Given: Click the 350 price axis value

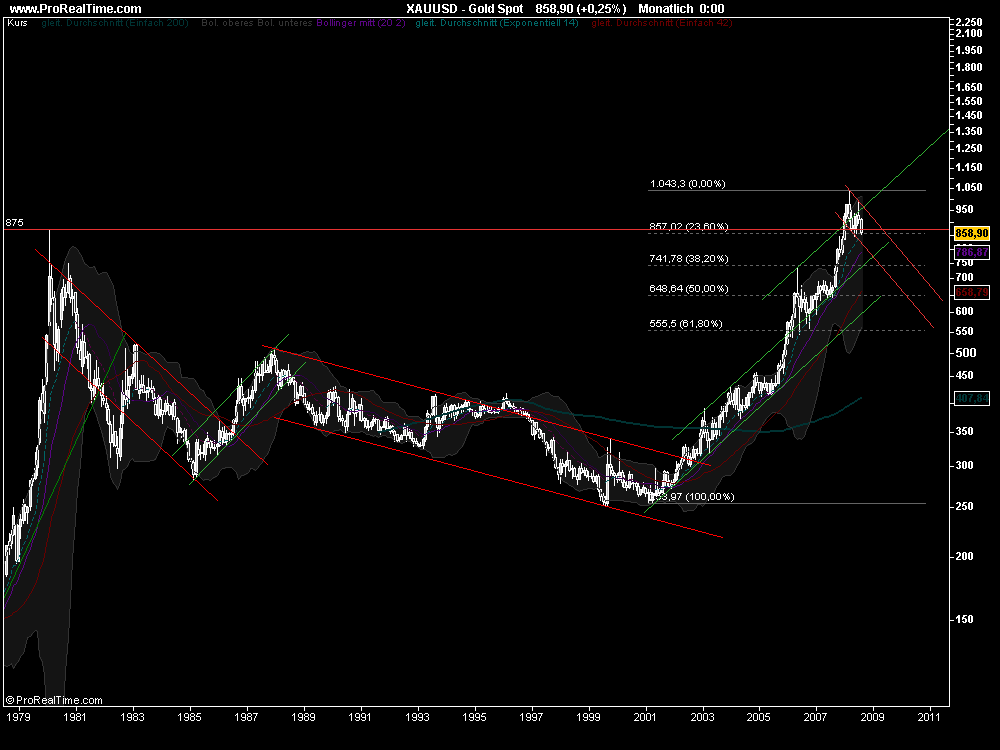Looking at the screenshot, I should click(x=964, y=431).
